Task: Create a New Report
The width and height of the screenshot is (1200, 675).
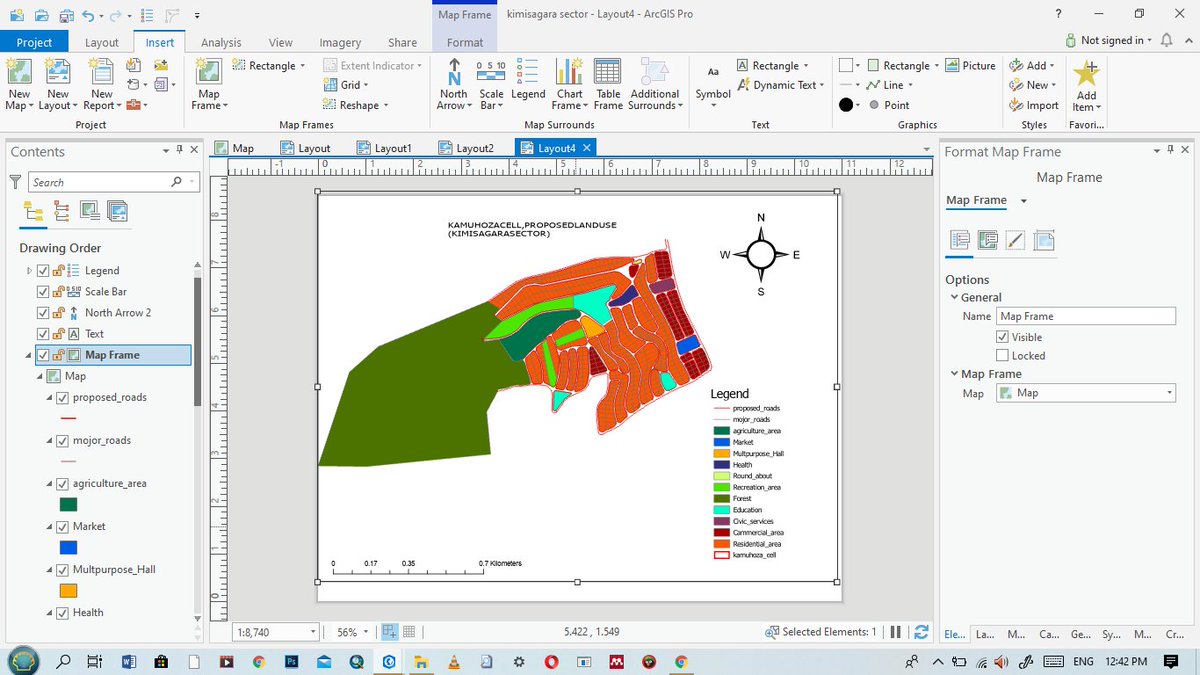Action: [x=101, y=84]
